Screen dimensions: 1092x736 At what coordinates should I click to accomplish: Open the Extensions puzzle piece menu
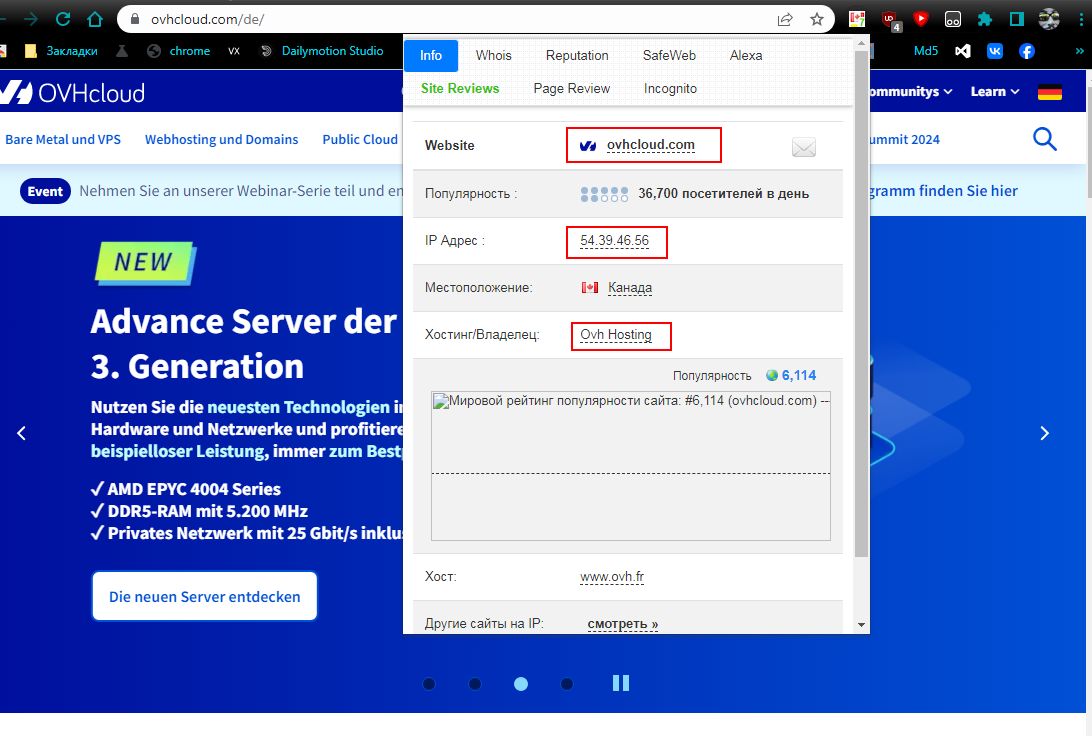coord(985,19)
